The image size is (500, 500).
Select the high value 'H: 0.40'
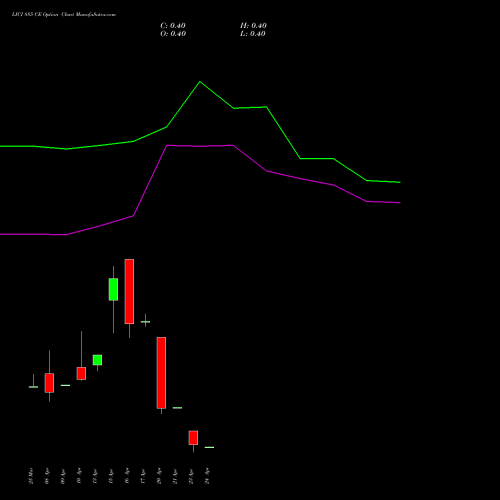pyautogui.click(x=253, y=26)
